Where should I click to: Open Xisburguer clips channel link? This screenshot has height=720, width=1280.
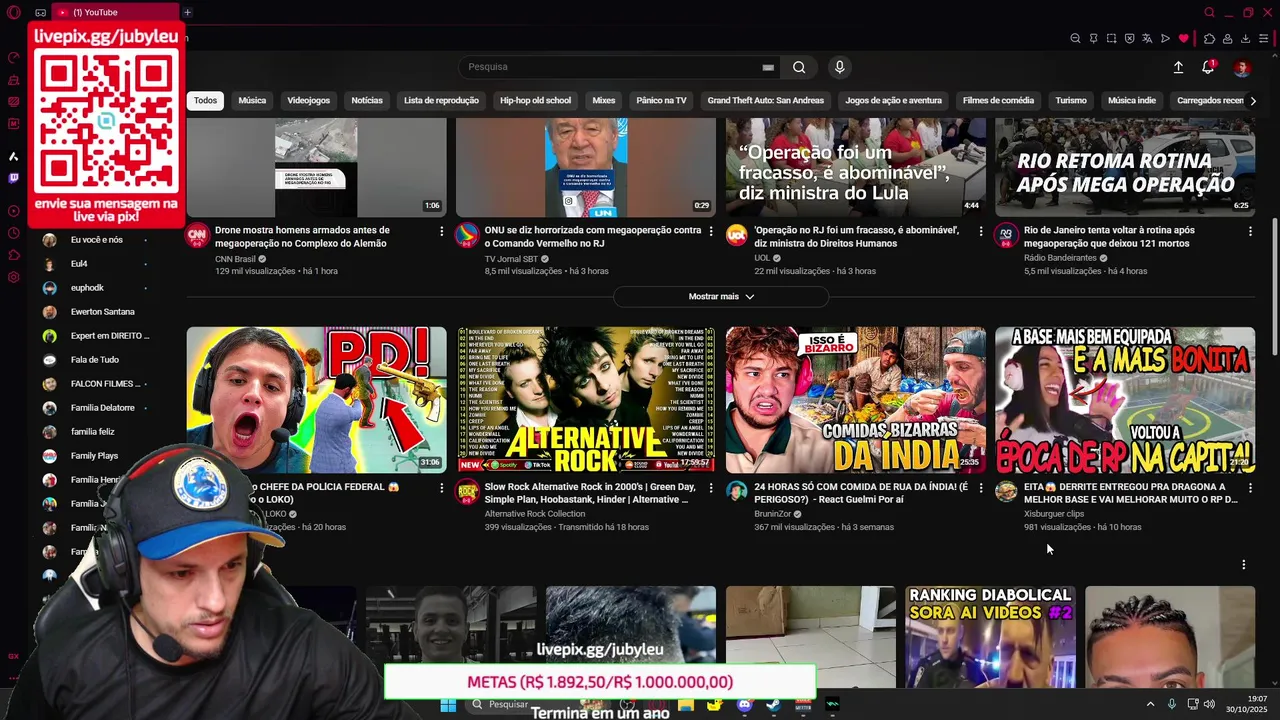tap(1054, 514)
